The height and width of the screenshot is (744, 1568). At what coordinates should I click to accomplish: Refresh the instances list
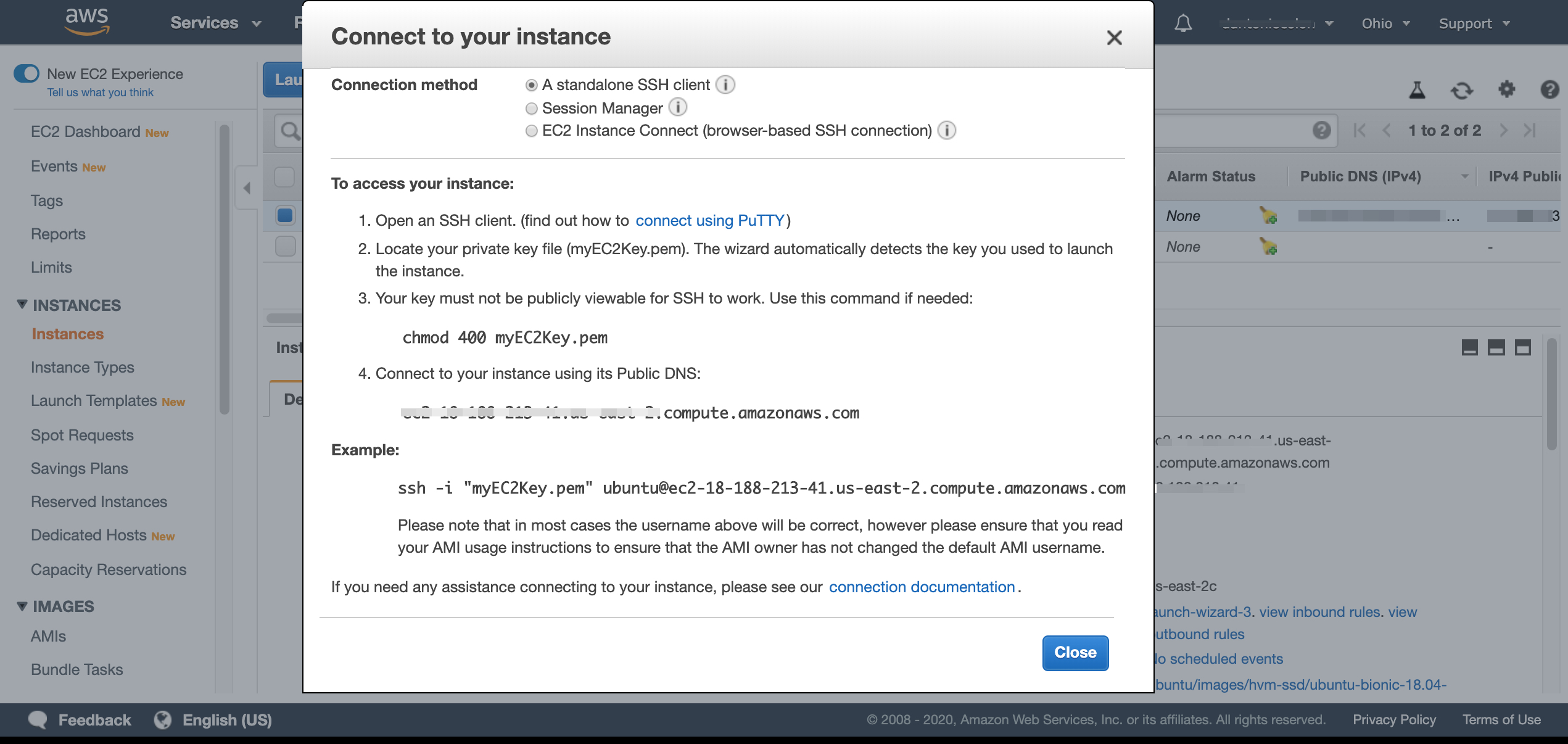(1463, 89)
